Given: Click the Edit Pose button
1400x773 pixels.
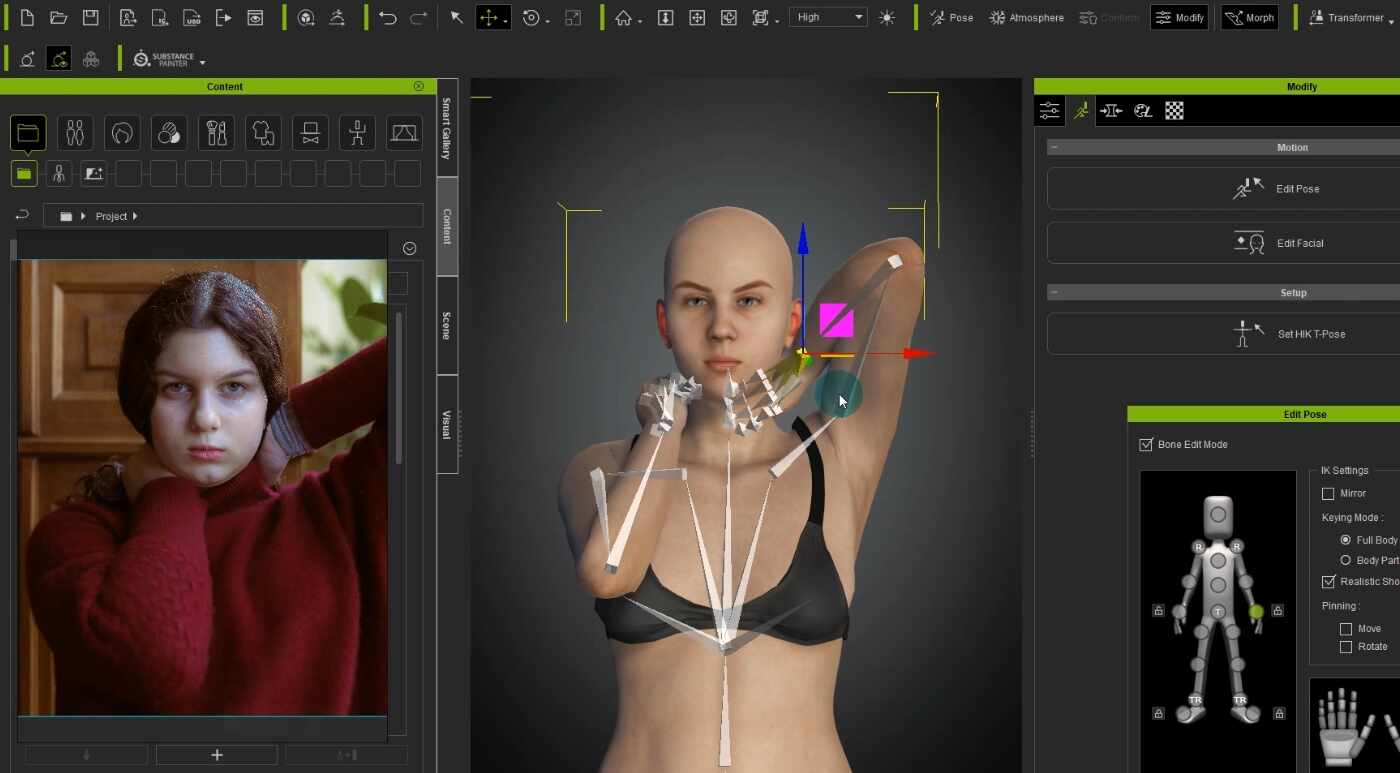Looking at the screenshot, I should pos(1224,188).
